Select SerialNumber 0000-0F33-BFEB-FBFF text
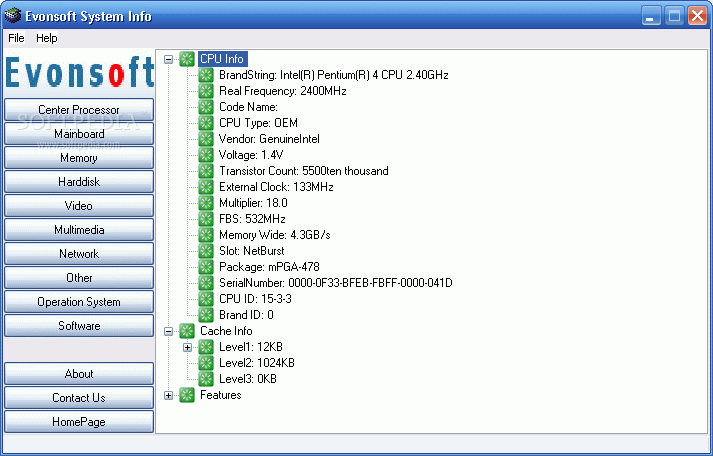Viewport: 713px width, 456px height. click(336, 283)
